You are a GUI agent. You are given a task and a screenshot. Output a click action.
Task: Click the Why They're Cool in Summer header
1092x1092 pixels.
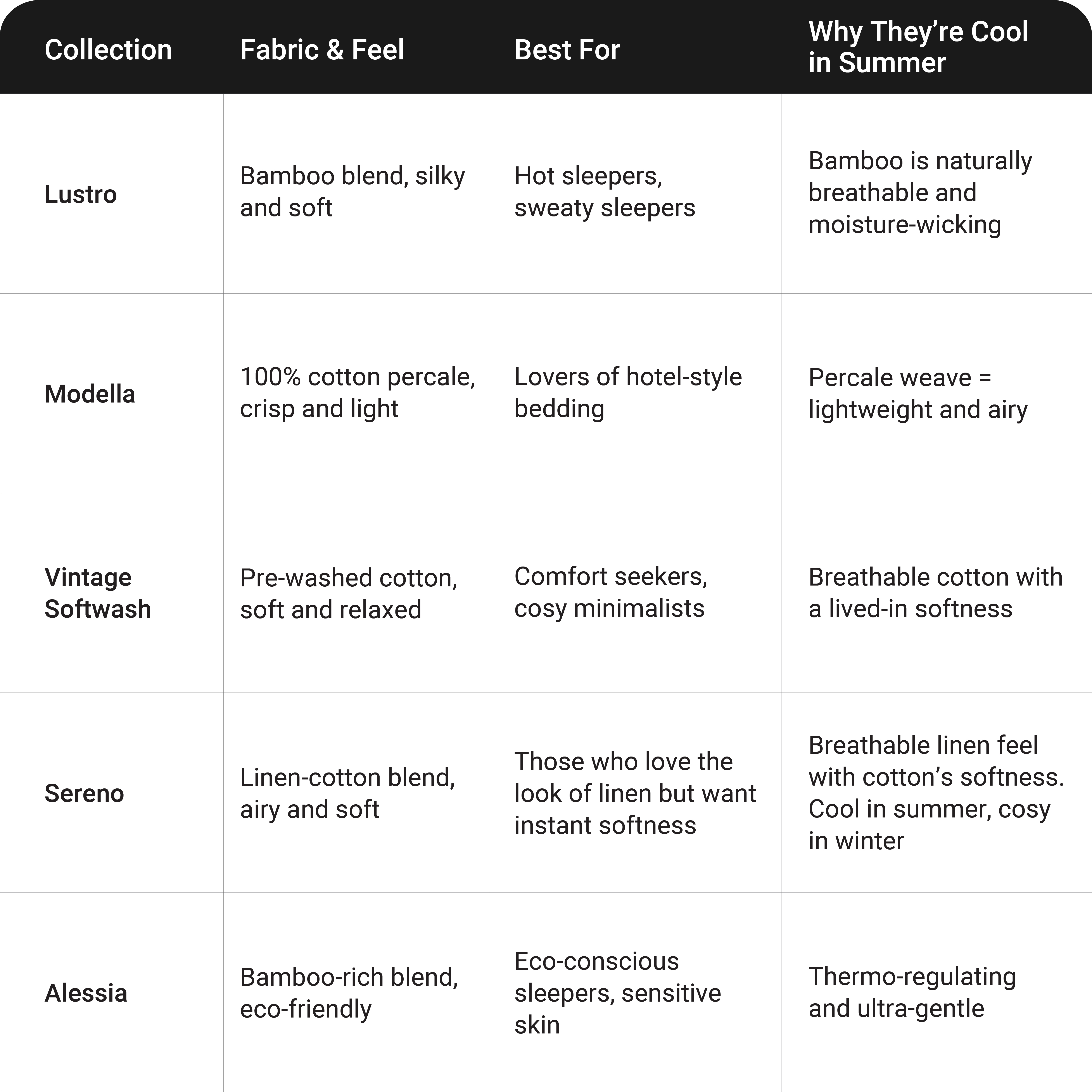pos(918,47)
